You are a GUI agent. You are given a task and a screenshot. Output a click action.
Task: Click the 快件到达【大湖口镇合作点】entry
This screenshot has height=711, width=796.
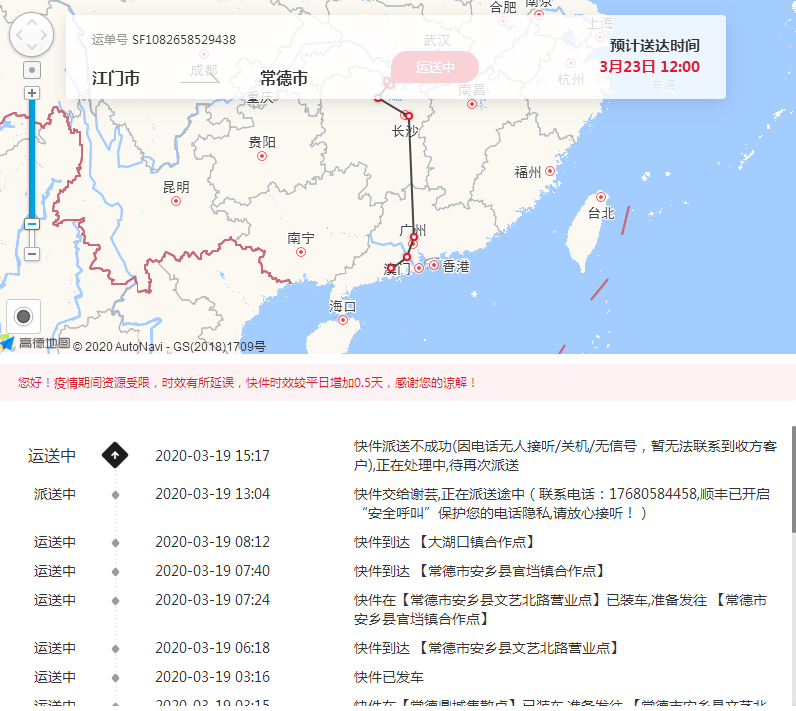445,542
